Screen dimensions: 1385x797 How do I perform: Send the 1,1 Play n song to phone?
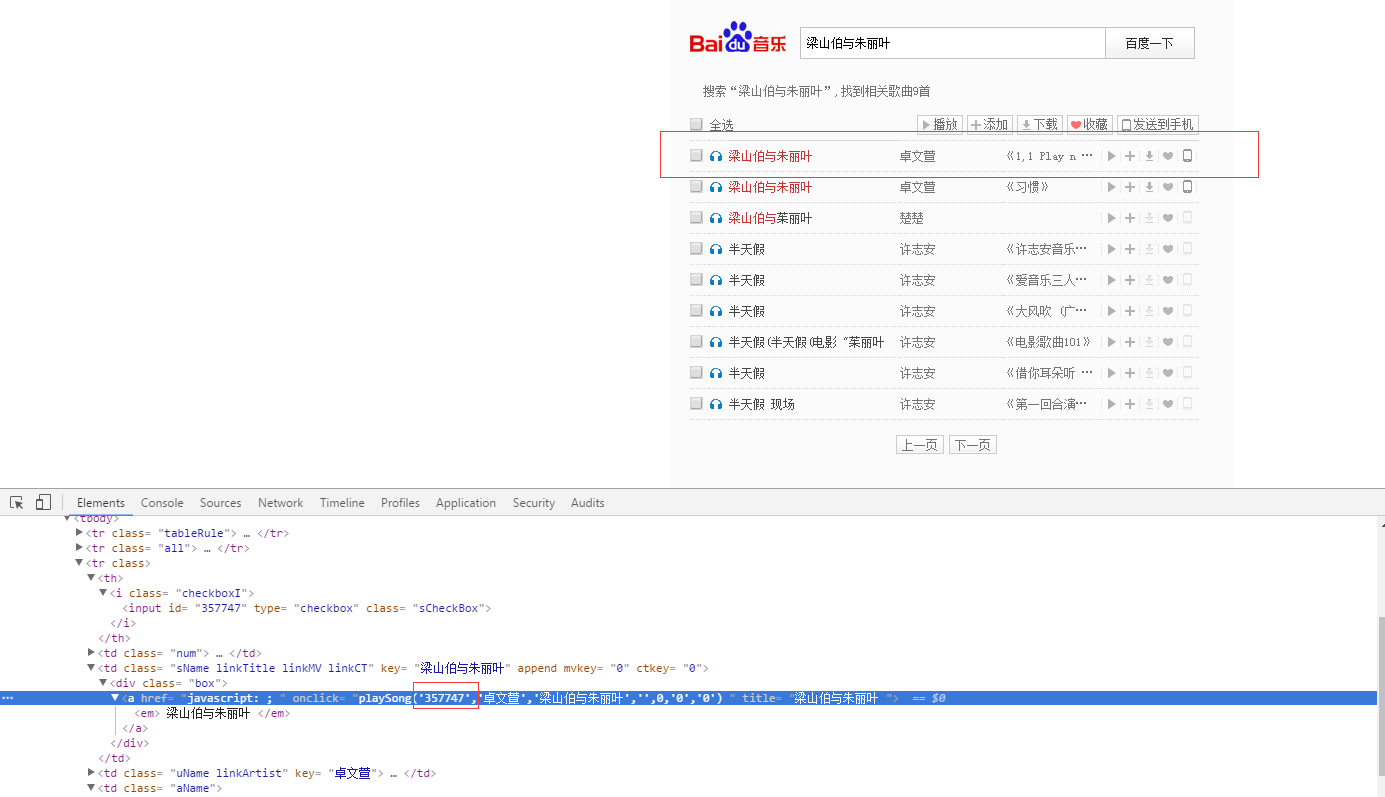pos(1187,156)
